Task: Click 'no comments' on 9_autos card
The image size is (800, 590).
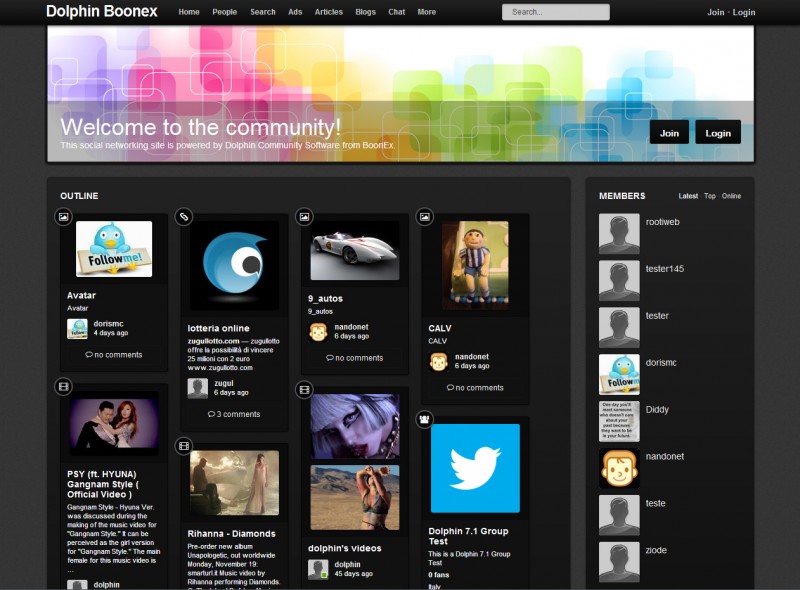Action: (x=355, y=358)
